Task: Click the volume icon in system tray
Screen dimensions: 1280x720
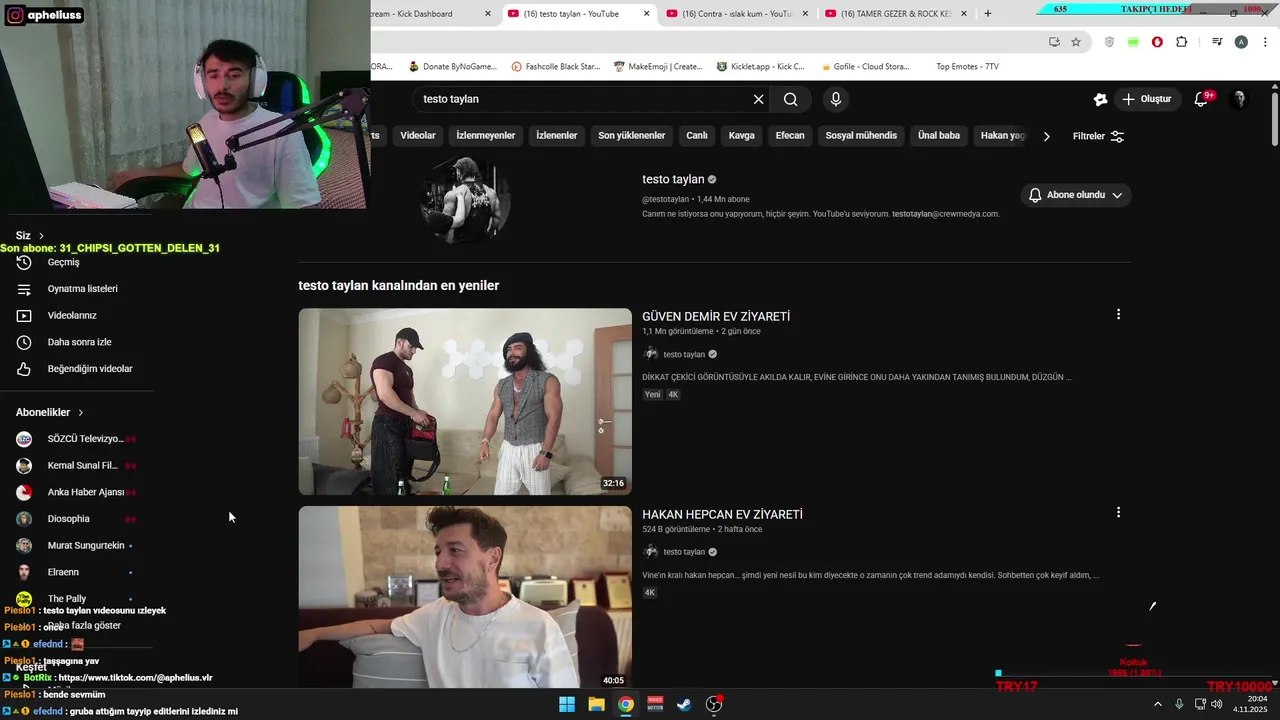Action: [x=1216, y=704]
